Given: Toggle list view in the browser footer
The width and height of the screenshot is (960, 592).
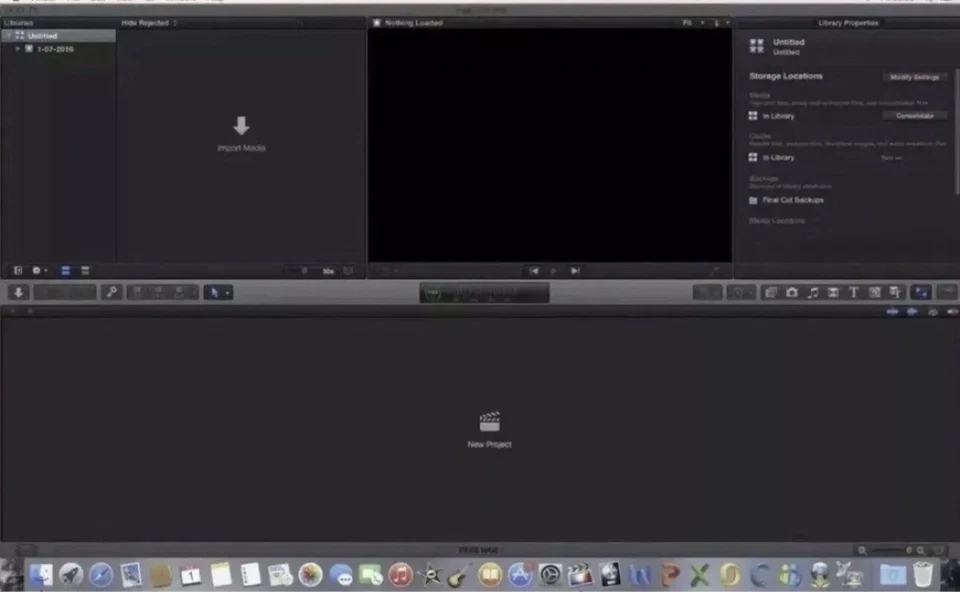Looking at the screenshot, I should click(85, 270).
